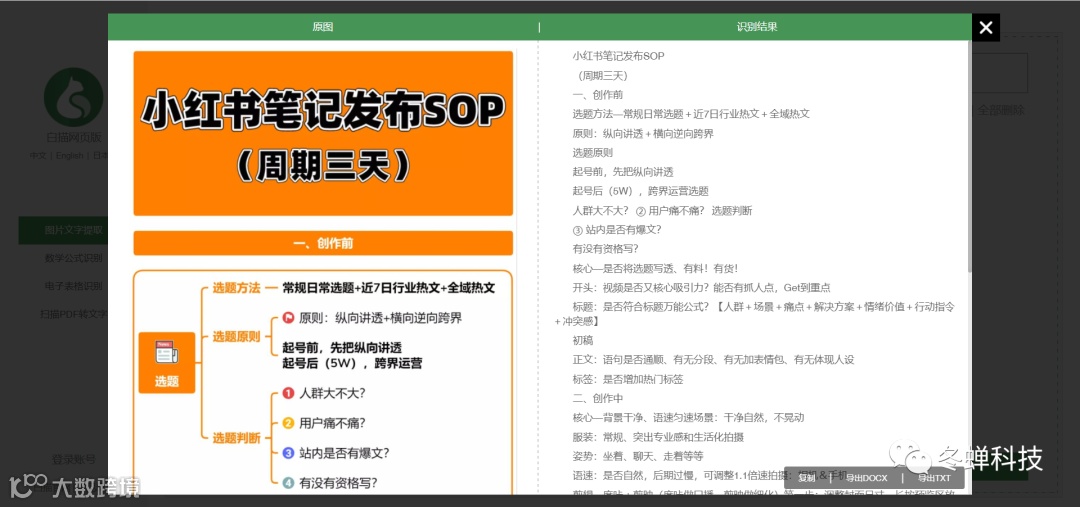Click the 复制 copy button

807,478
